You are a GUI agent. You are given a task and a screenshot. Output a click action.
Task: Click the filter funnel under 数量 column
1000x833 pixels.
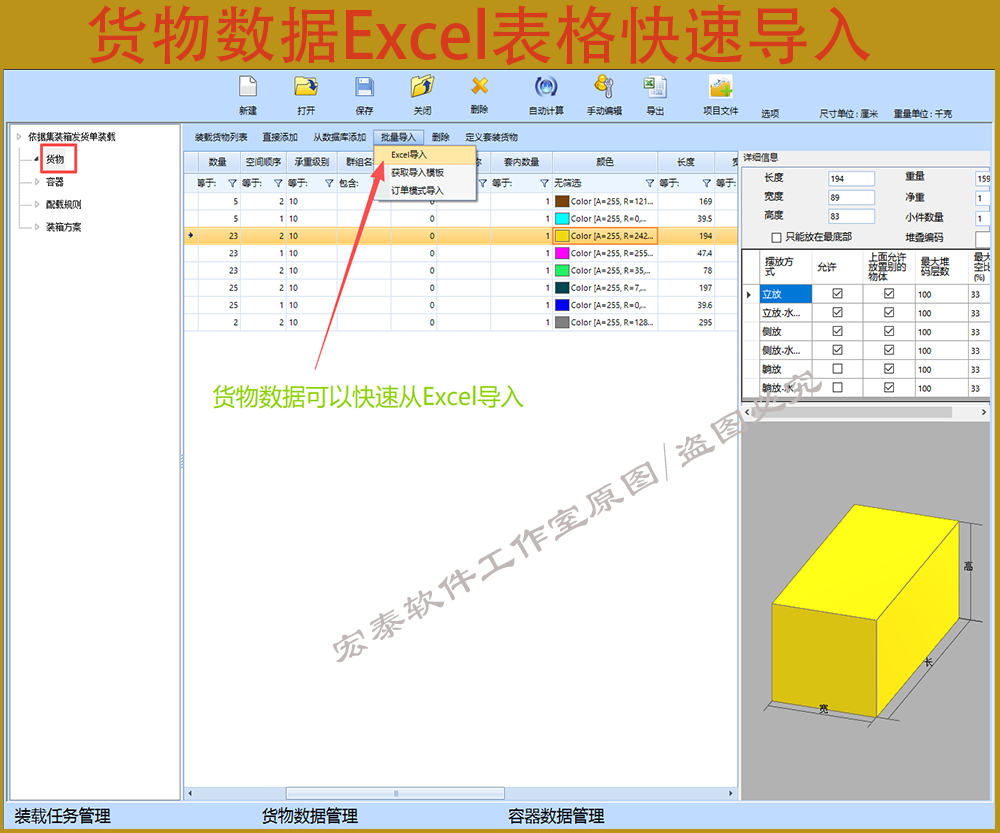coord(232,183)
